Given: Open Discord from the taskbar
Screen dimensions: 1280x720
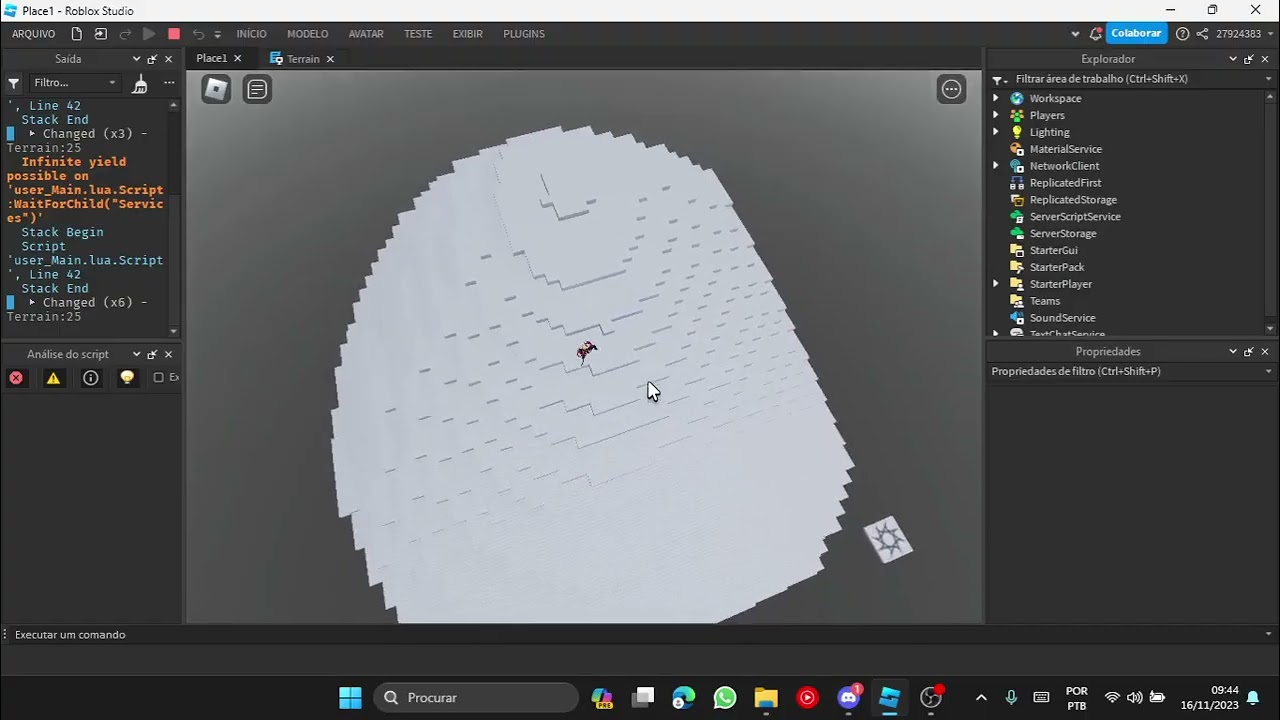Looking at the screenshot, I should pyautogui.click(x=849, y=697).
